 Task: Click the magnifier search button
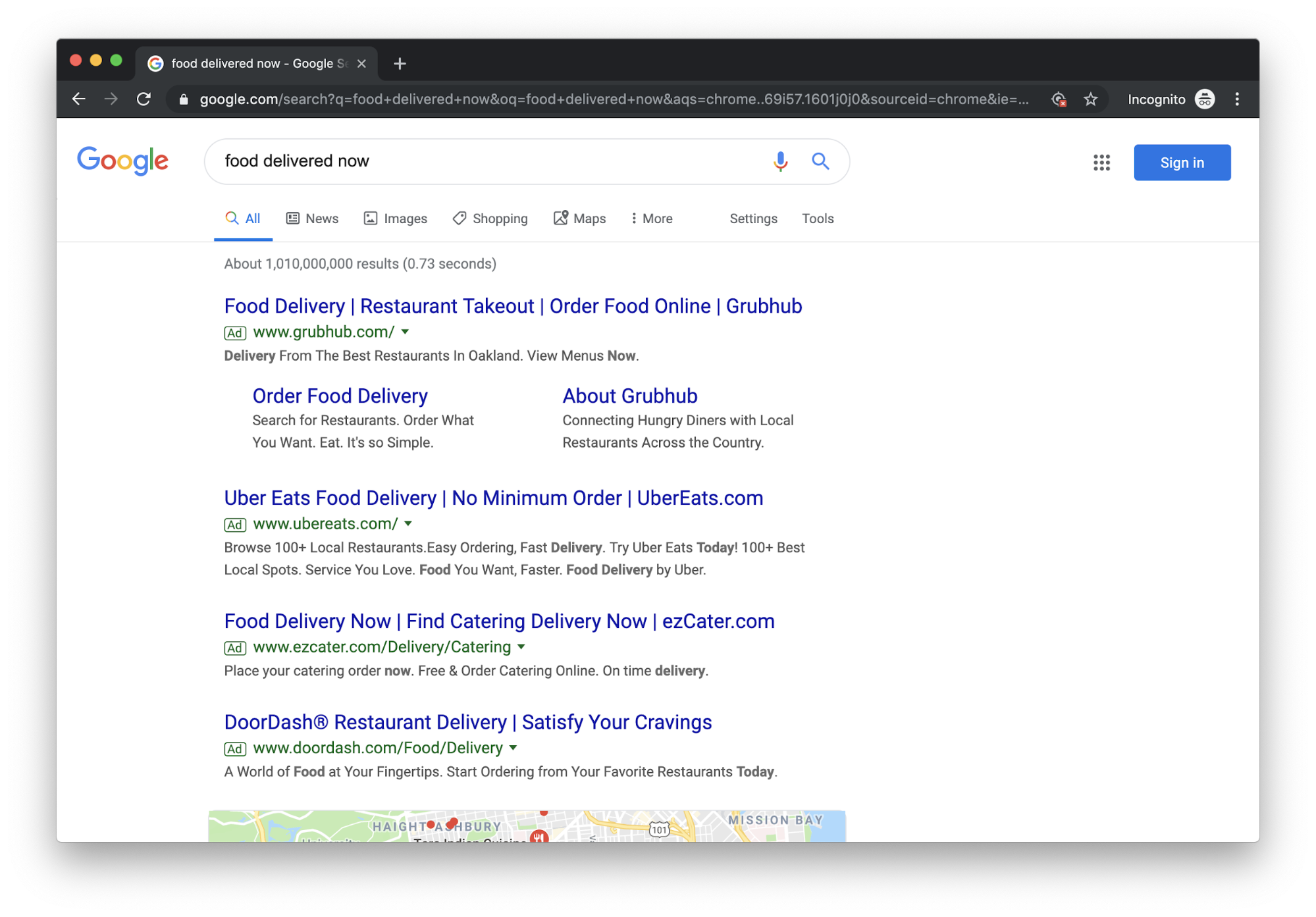pos(820,161)
